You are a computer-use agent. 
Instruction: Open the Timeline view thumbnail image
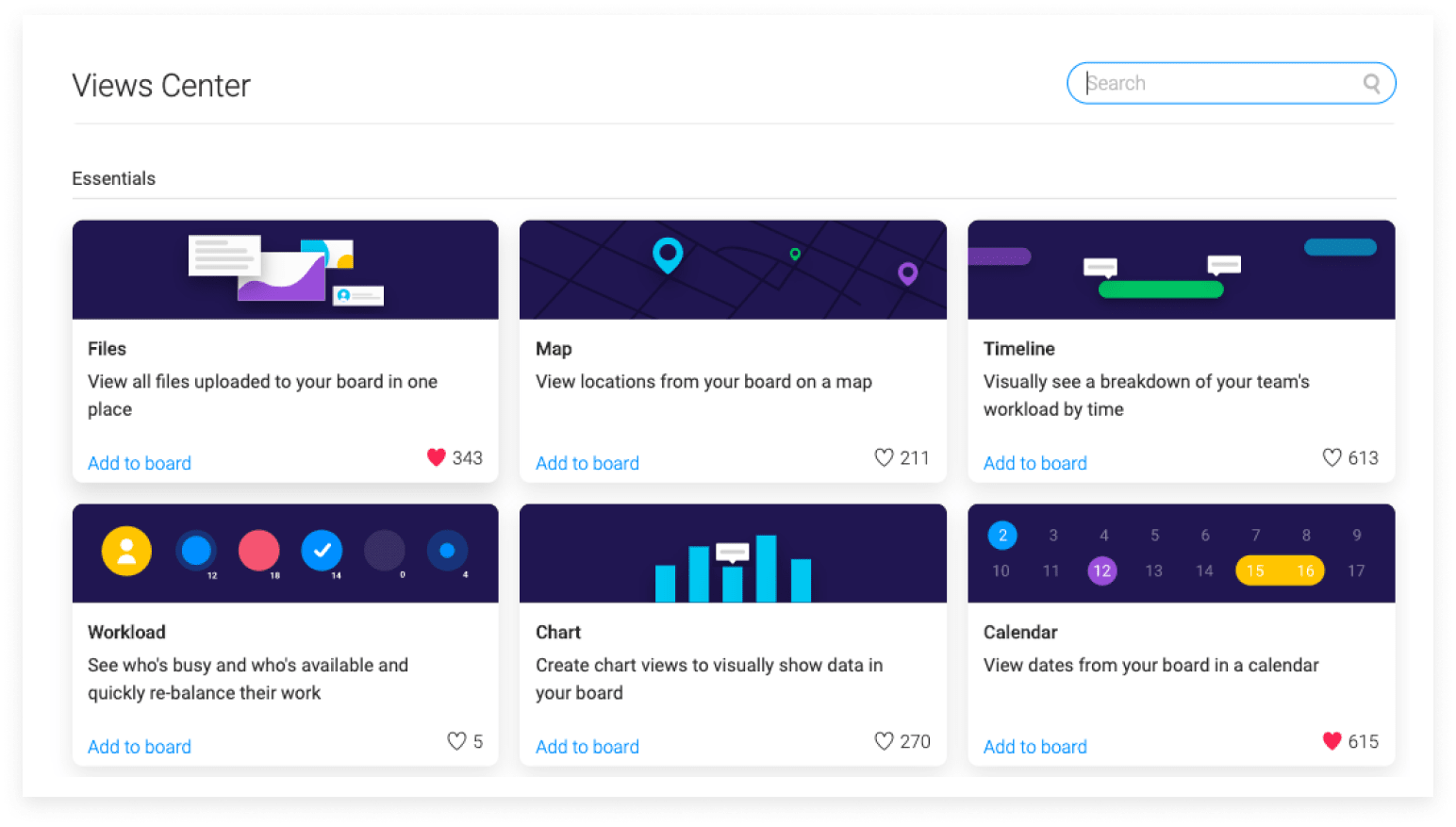click(1182, 270)
